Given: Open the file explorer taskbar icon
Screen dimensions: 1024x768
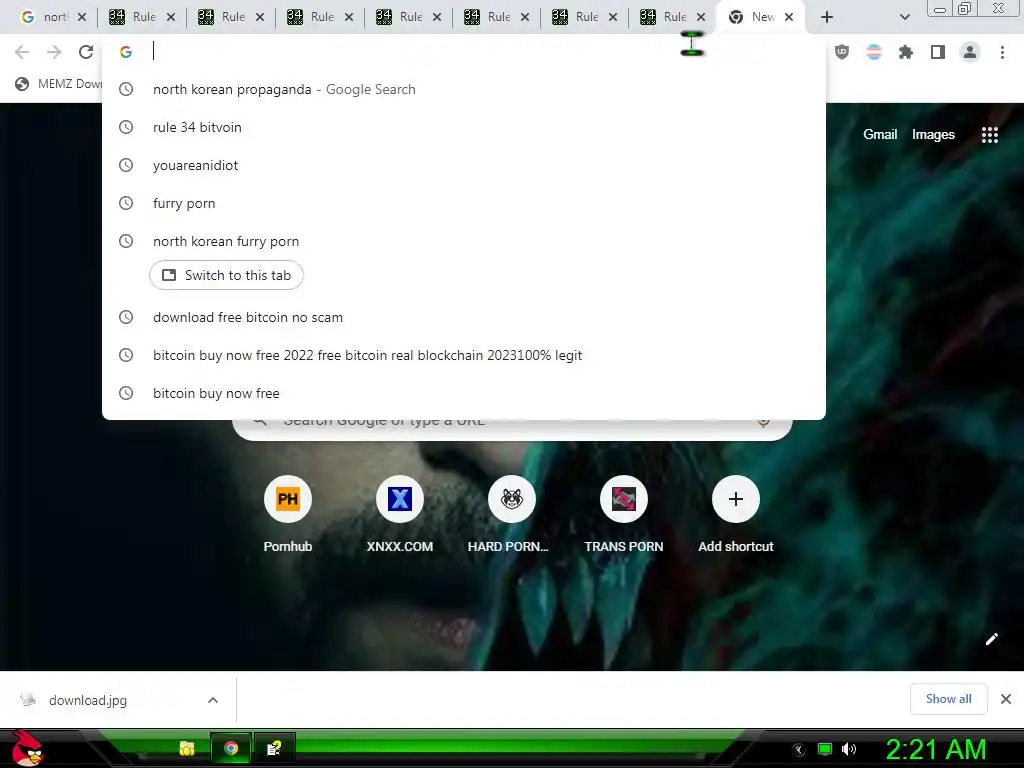Looking at the screenshot, I should click(187, 748).
